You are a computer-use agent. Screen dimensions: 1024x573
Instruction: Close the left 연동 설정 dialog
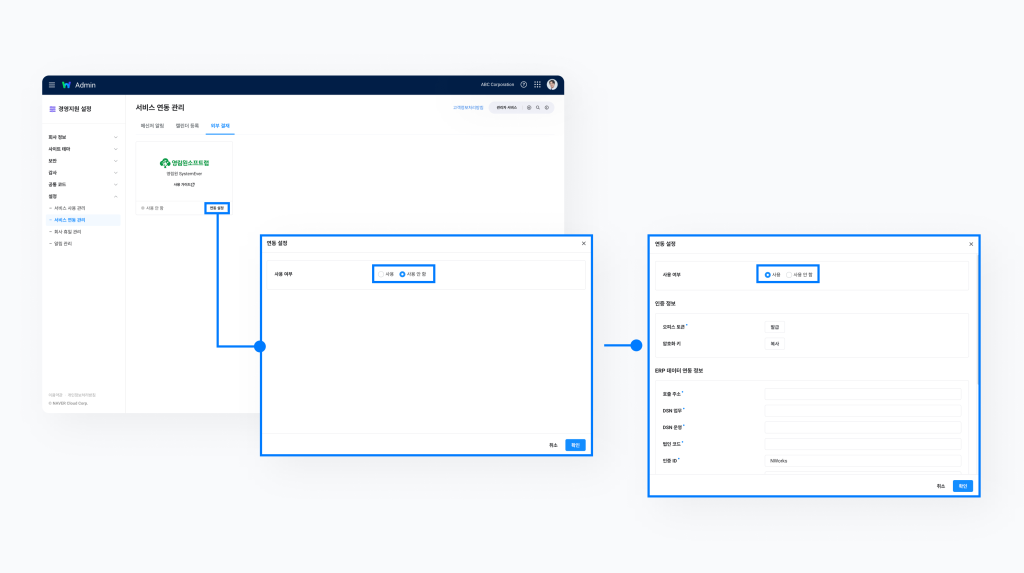pyautogui.click(x=584, y=243)
